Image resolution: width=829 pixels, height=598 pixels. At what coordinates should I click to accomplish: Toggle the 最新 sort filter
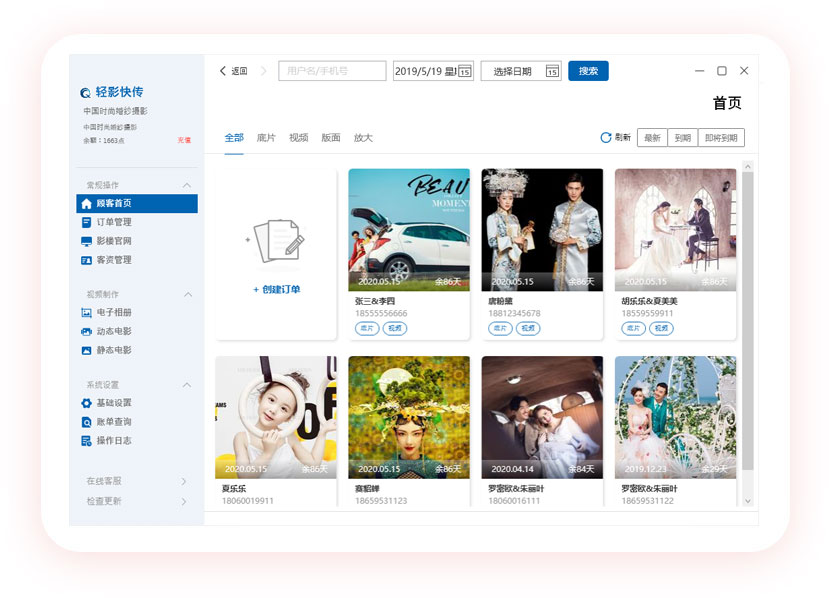tap(652, 138)
